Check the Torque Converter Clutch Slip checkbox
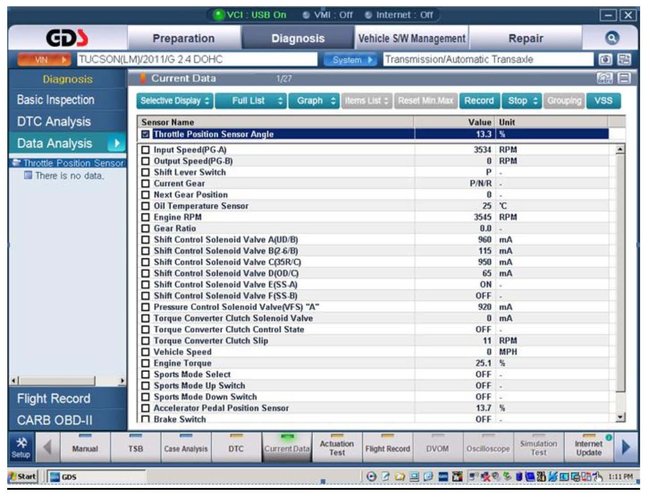This screenshot has height=497, width=650. (145, 341)
